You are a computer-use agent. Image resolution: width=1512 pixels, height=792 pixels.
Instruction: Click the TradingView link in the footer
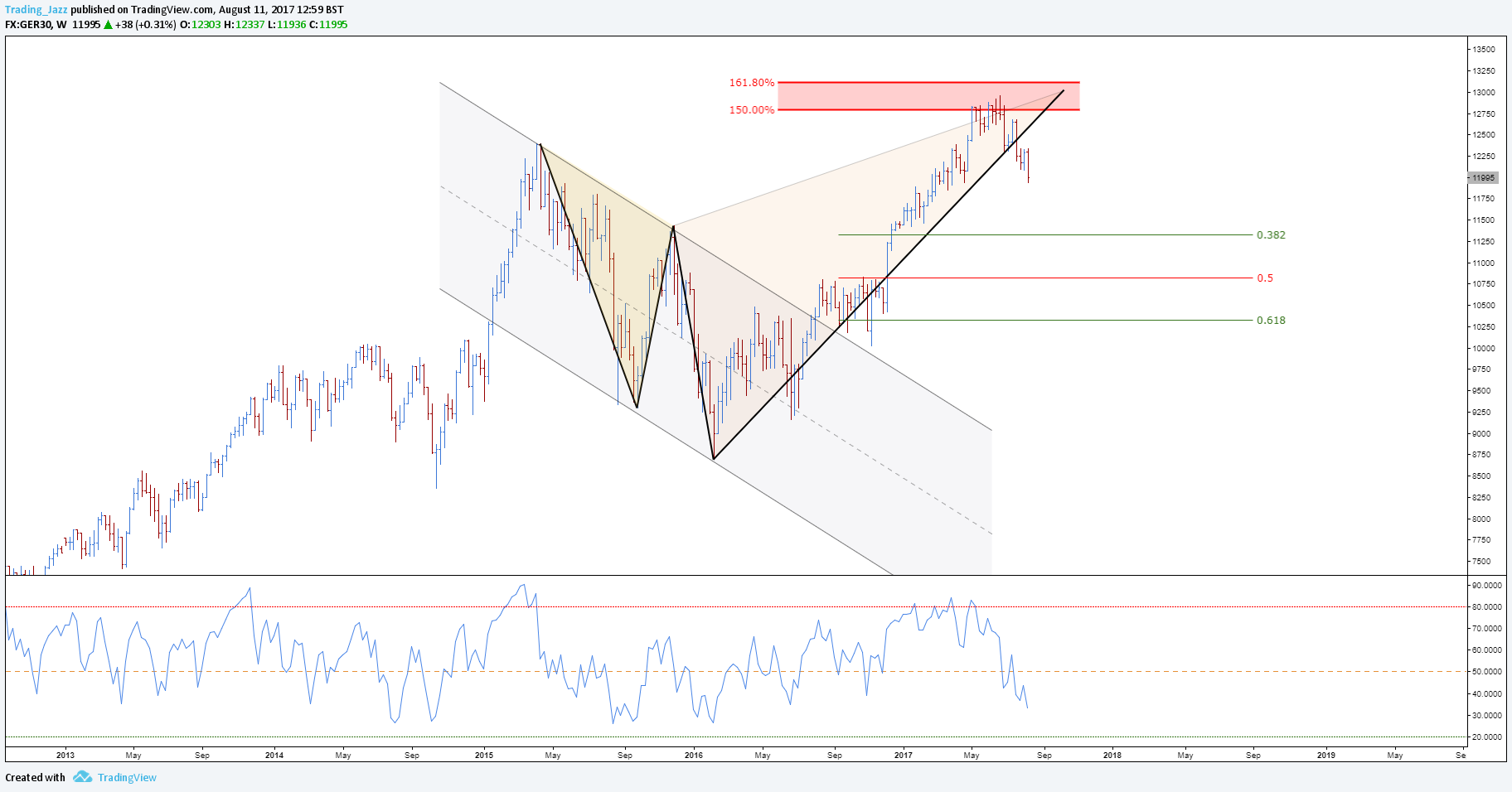(127, 777)
